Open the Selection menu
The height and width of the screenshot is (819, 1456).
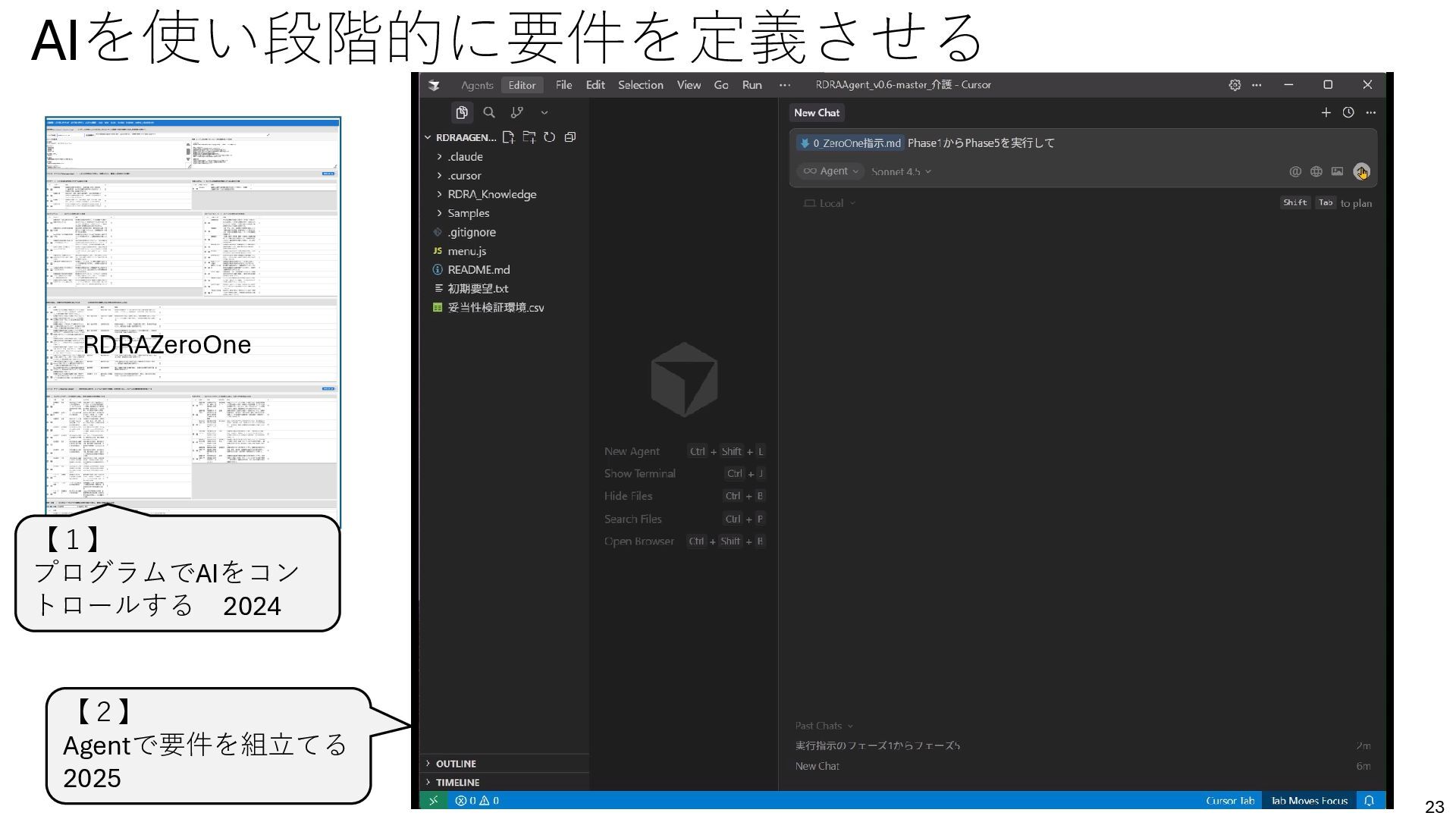(640, 85)
